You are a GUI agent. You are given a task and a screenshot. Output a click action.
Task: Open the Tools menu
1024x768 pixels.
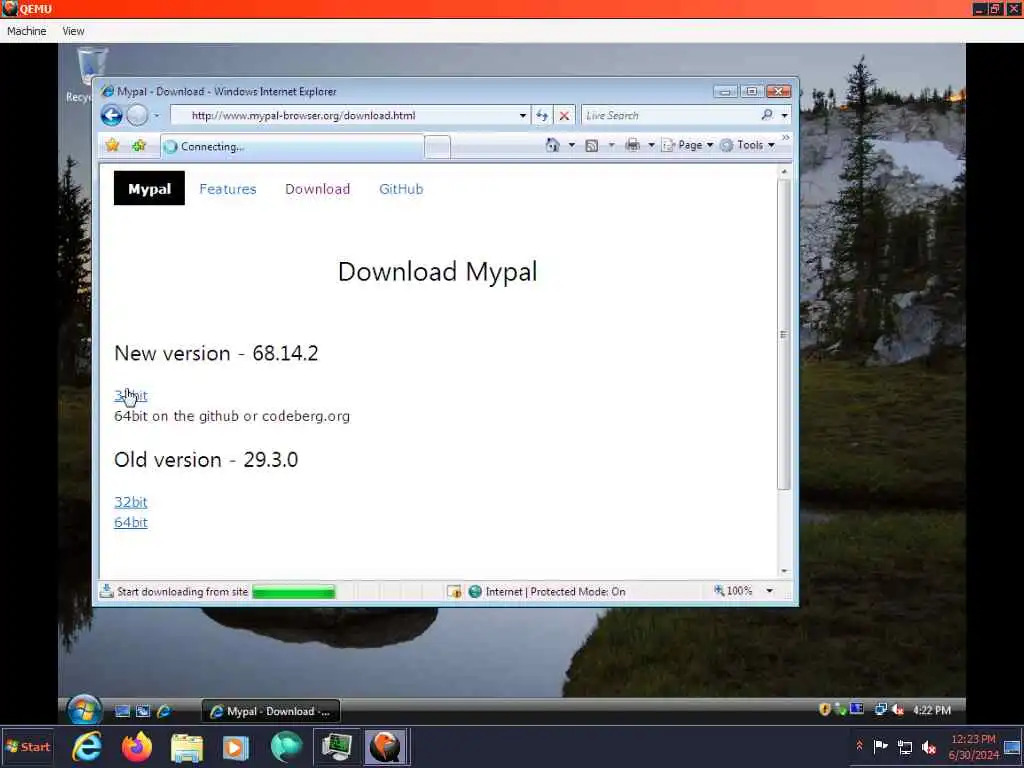[747, 145]
